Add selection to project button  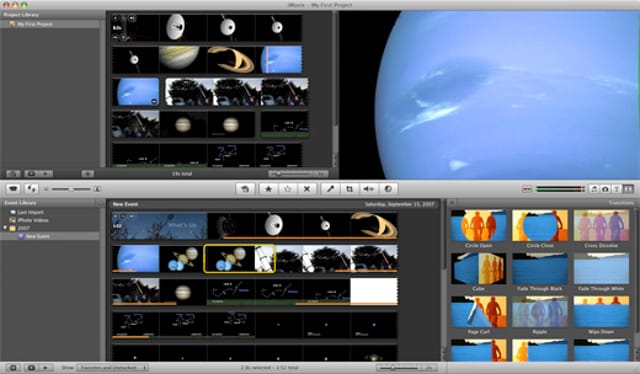tap(245, 189)
